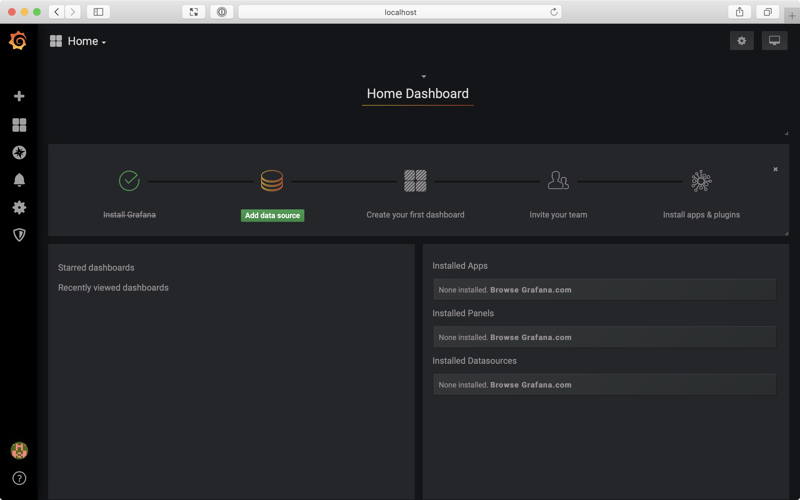Browse Grafana.com under Installed Datasources
The image size is (800, 500).
(531, 385)
